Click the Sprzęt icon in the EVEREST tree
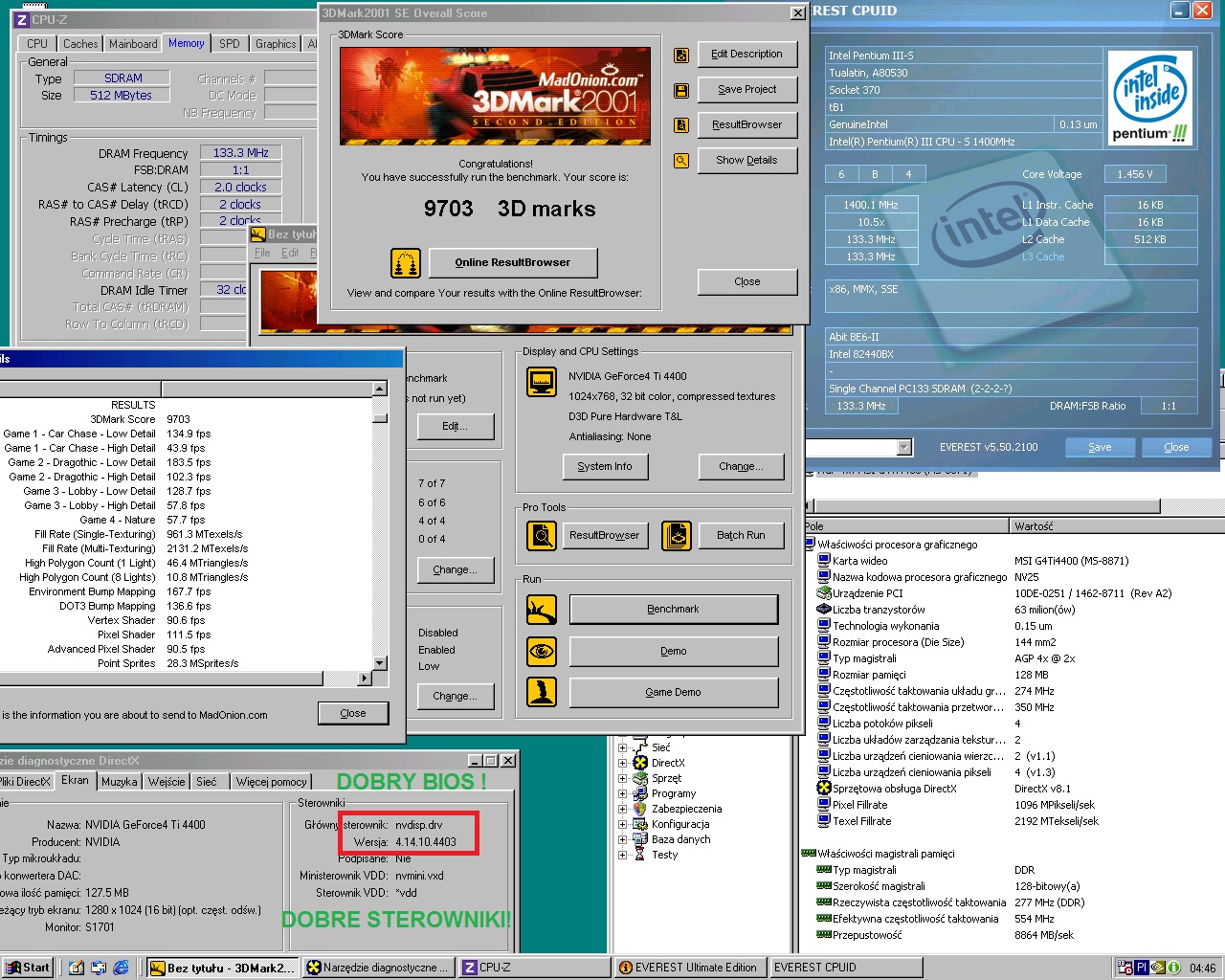Viewport: 1225px width, 980px height. click(x=639, y=778)
